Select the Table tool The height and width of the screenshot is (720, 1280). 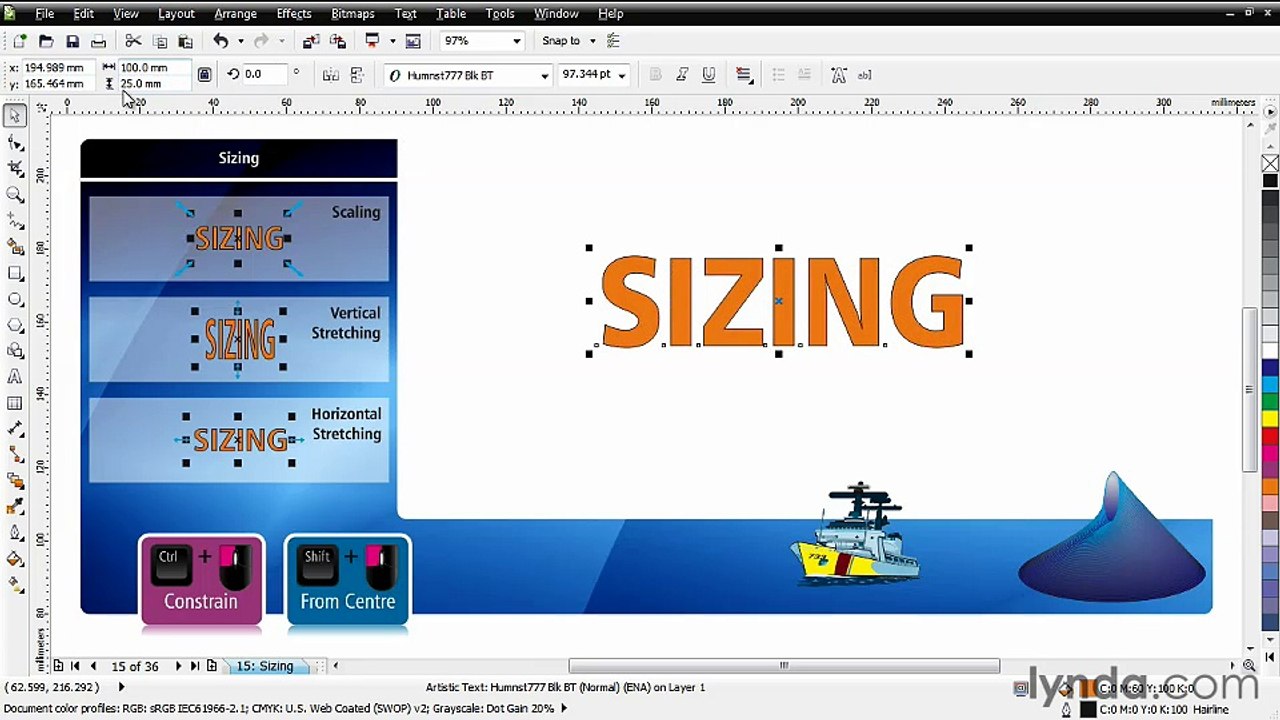point(15,403)
